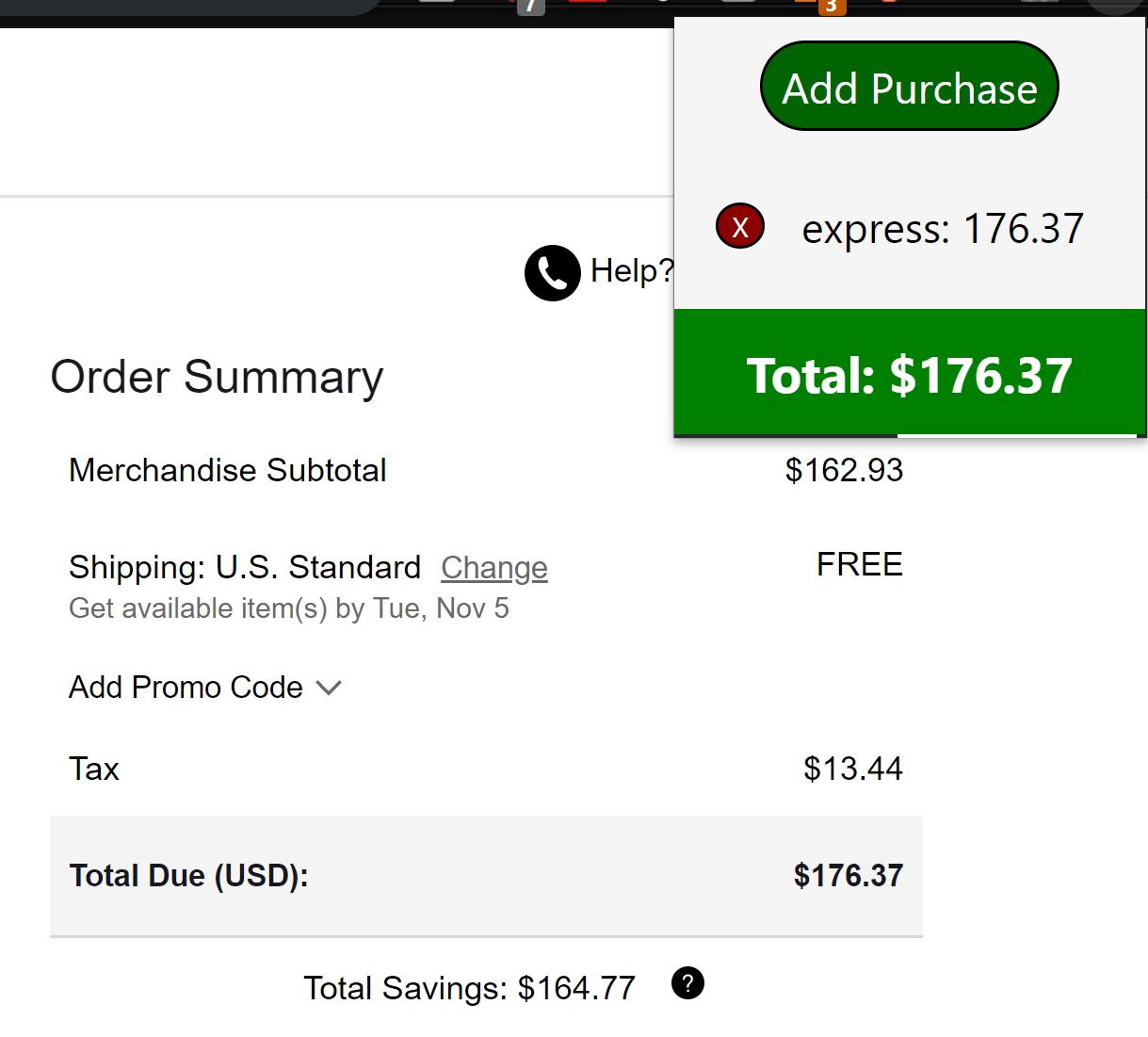Click the Add Purchase button
This screenshot has width=1148, height=1037.
(909, 87)
